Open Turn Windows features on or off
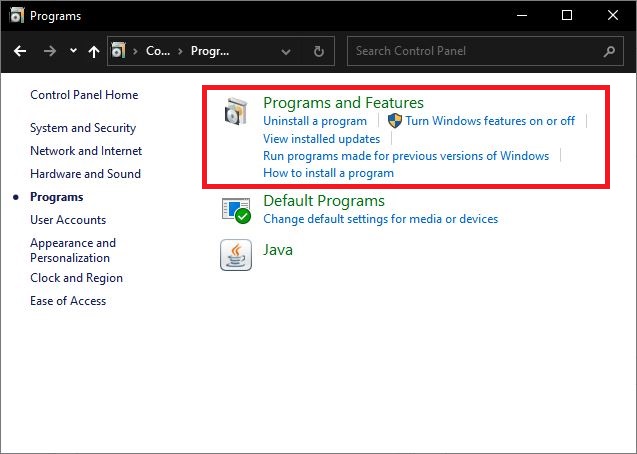 490,121
